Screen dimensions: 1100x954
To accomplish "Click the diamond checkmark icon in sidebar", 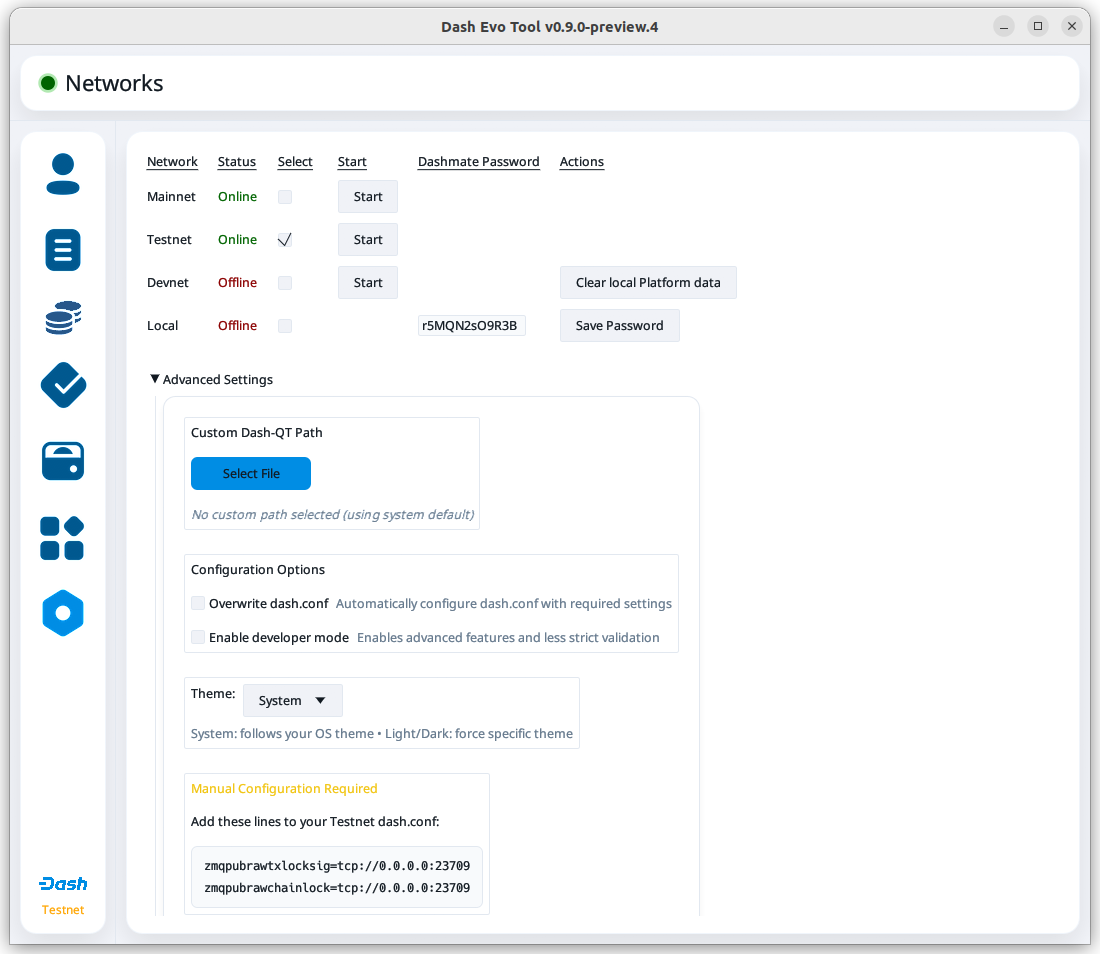I will point(63,385).
